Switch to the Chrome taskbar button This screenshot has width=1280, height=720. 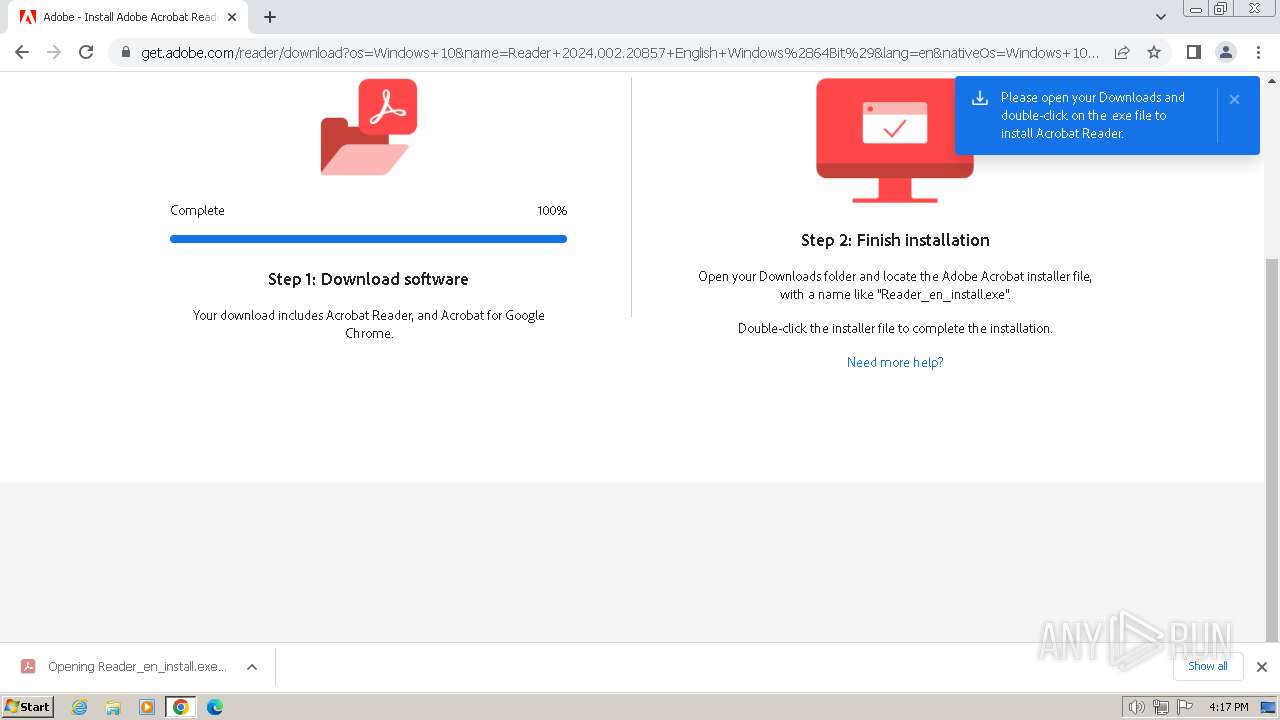181,707
